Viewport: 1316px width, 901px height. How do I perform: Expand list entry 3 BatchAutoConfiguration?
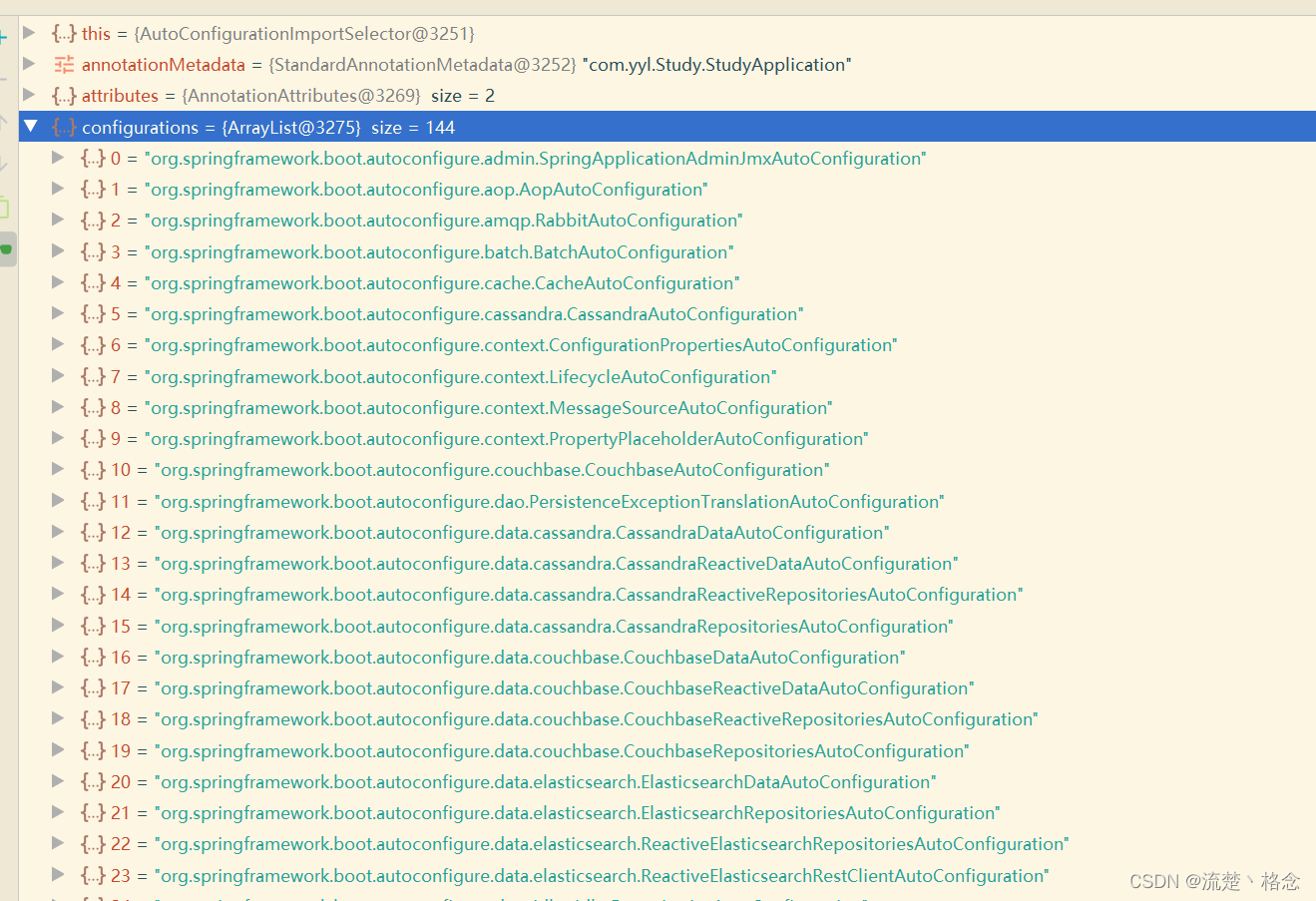[58, 251]
